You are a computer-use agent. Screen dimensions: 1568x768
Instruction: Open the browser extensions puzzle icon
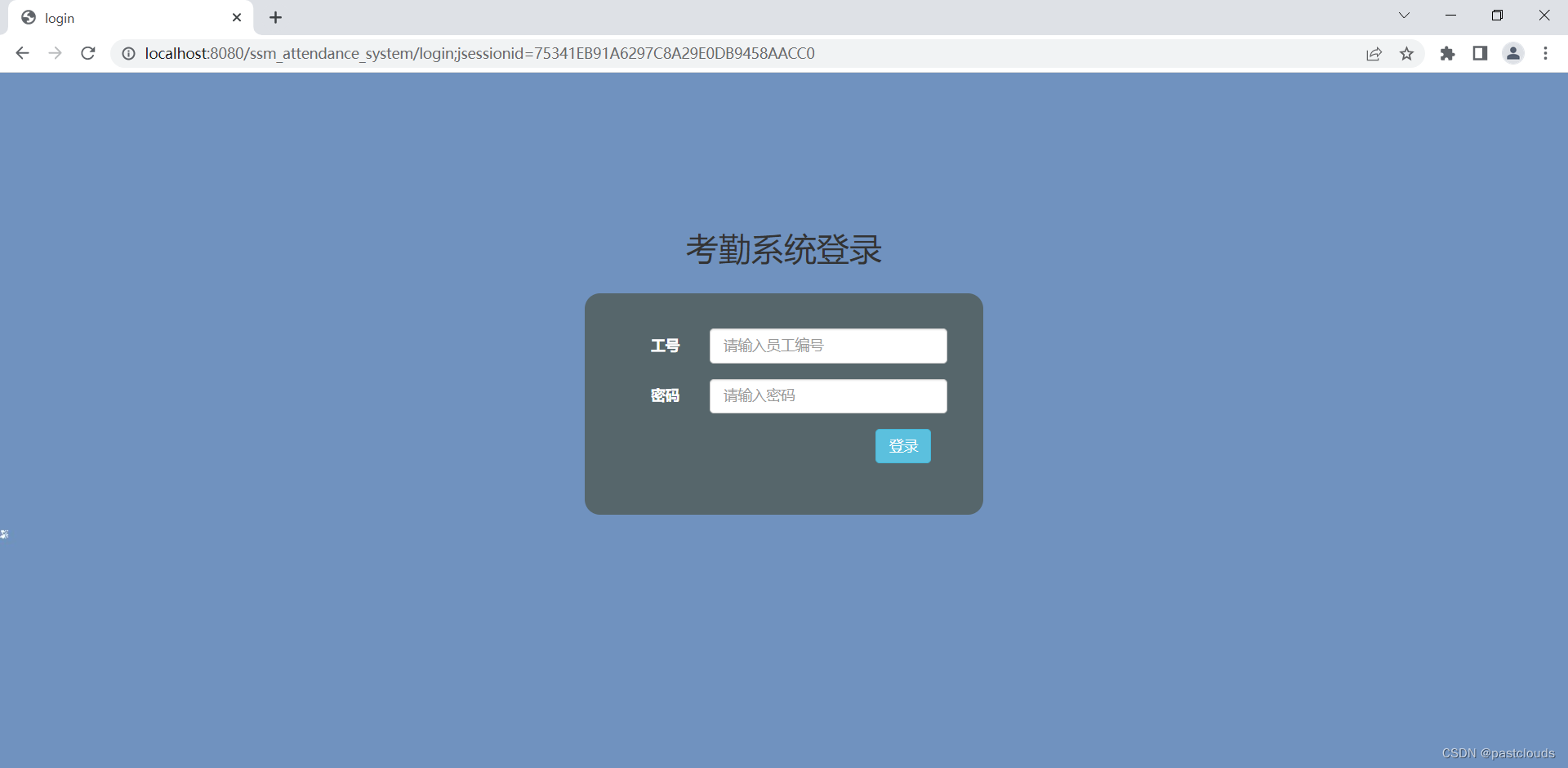[1447, 53]
